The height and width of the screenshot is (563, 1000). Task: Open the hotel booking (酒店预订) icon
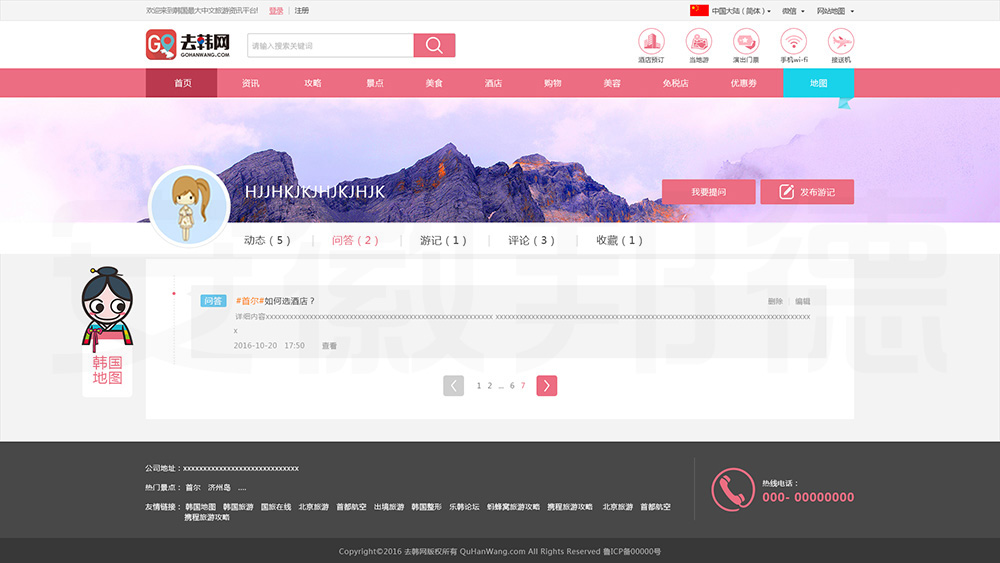pos(651,42)
